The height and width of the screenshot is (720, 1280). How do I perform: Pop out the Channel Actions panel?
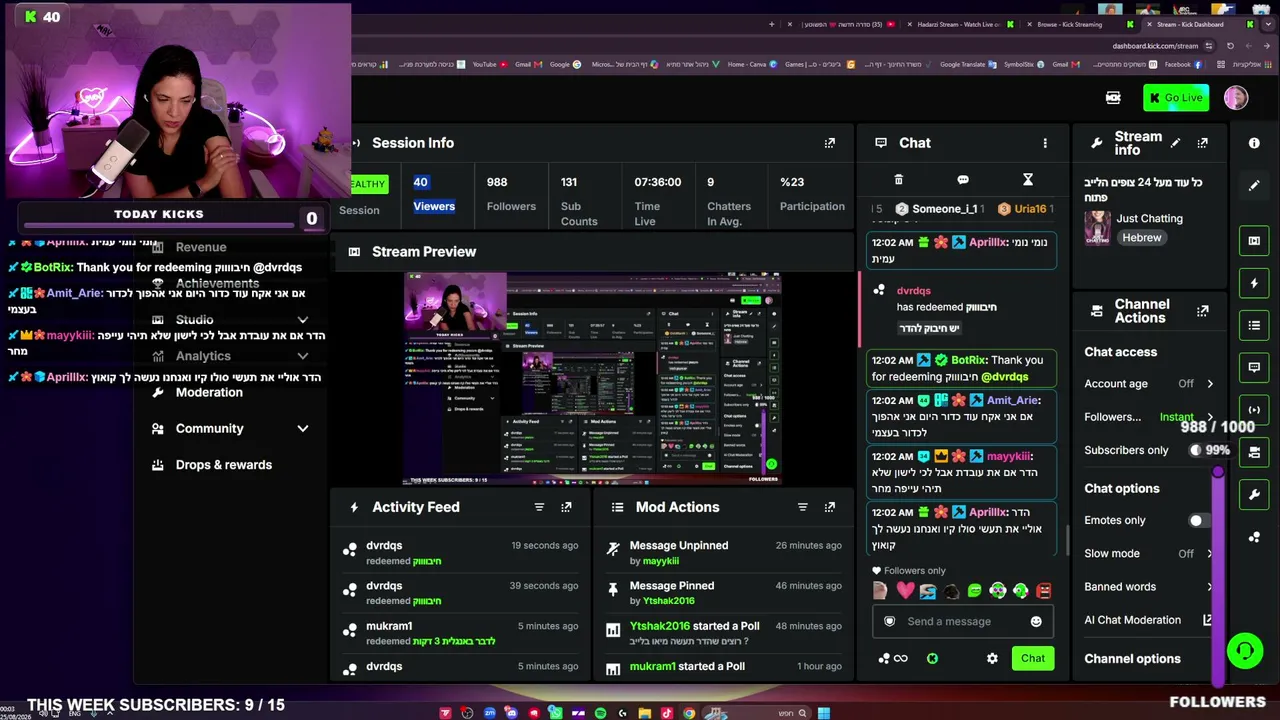tap(1202, 311)
